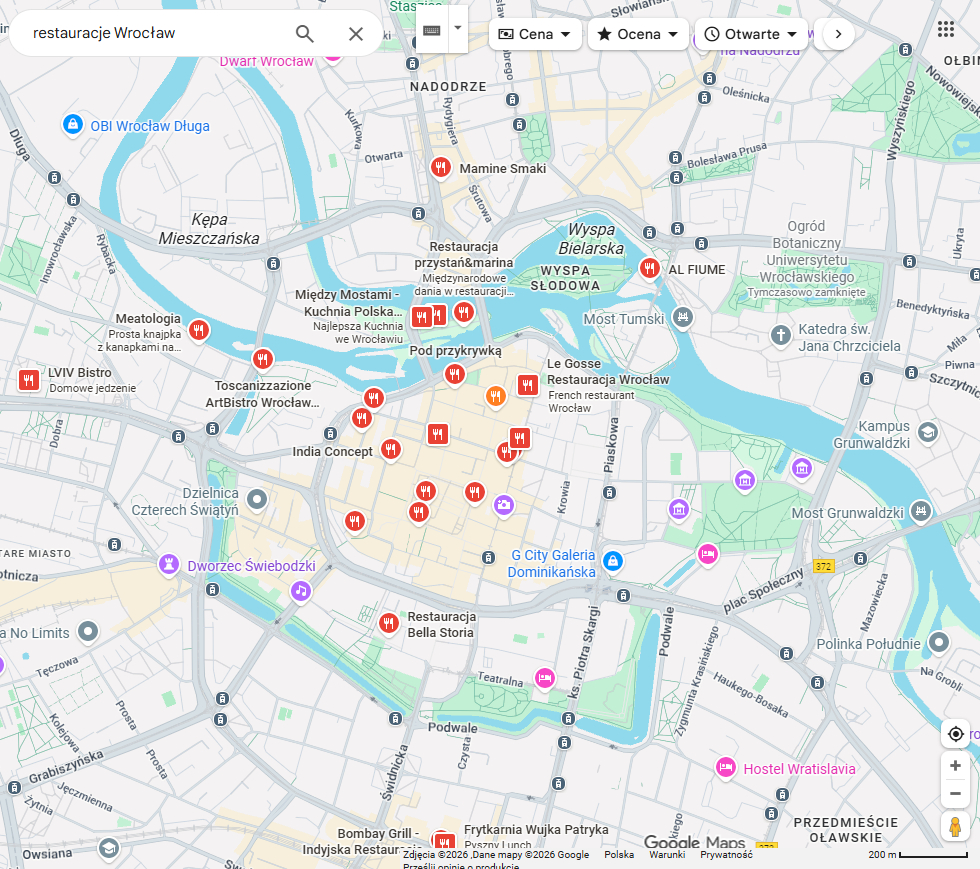
Task: Select the Mamine Smaki restaurant marker
Action: click(440, 167)
